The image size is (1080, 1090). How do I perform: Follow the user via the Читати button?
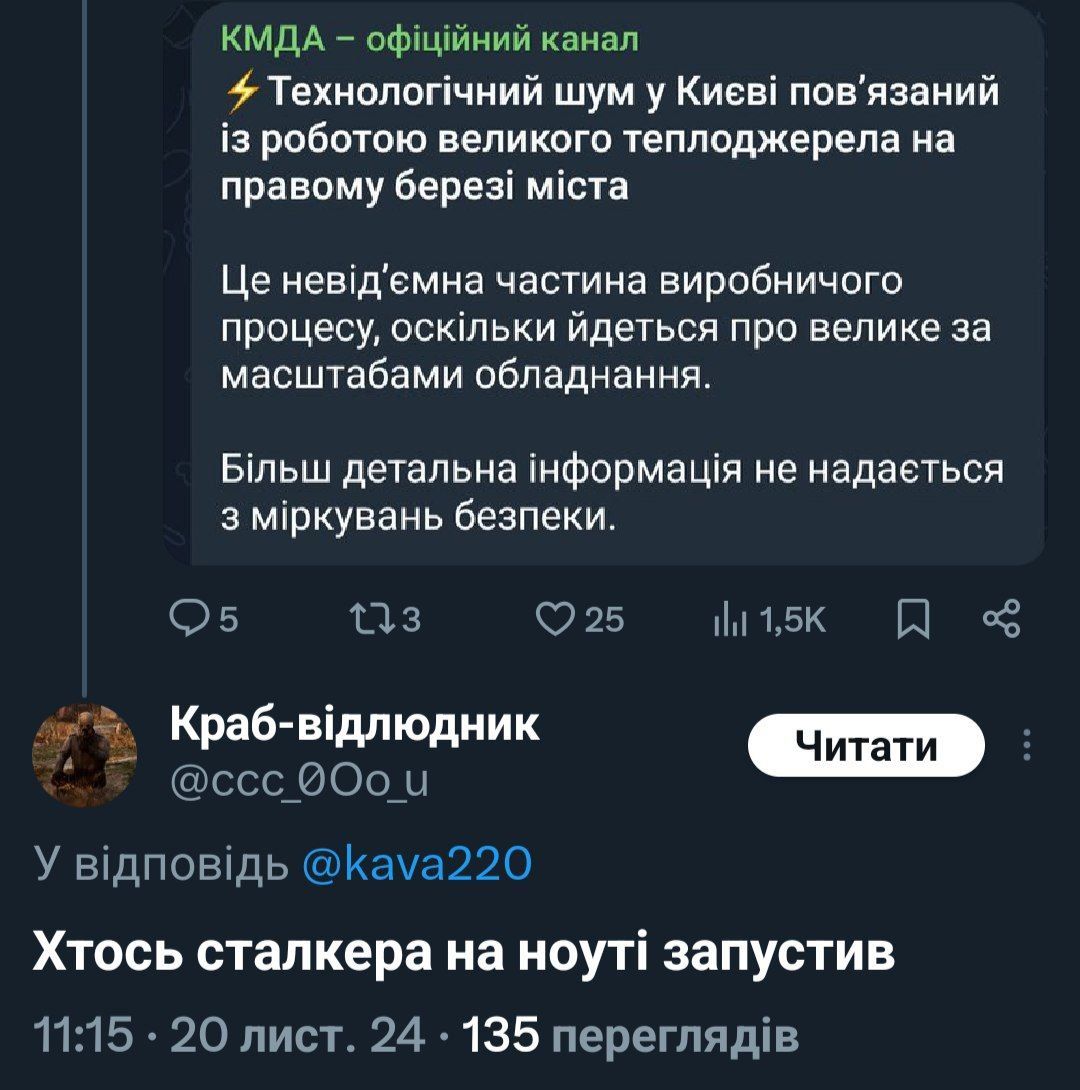coord(866,746)
